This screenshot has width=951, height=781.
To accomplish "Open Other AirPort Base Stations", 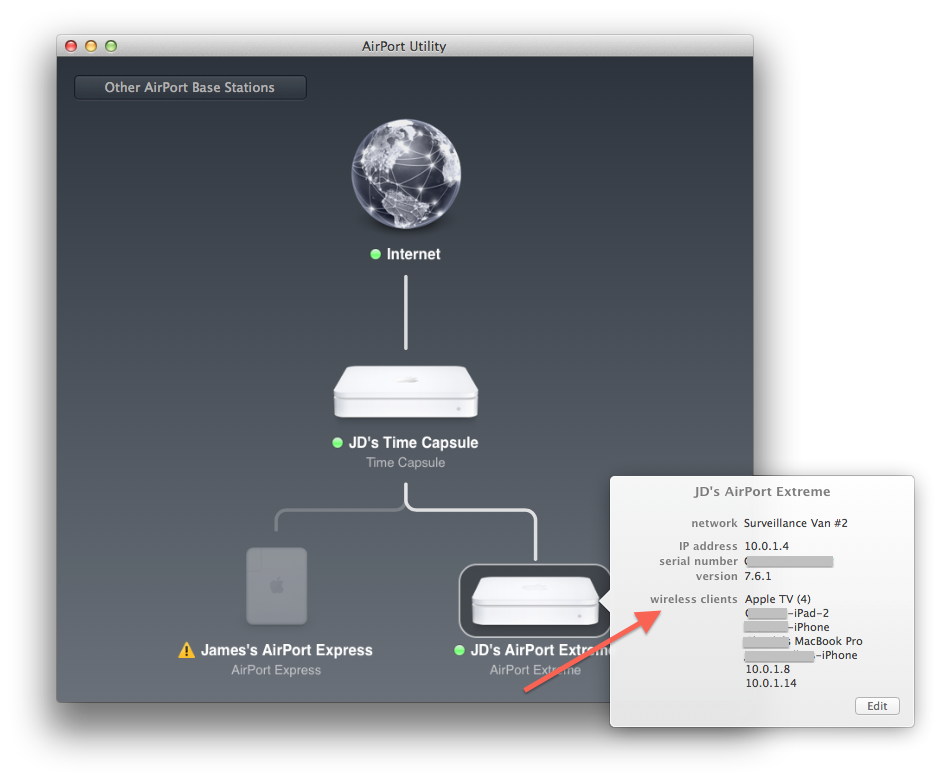I will click(190, 87).
